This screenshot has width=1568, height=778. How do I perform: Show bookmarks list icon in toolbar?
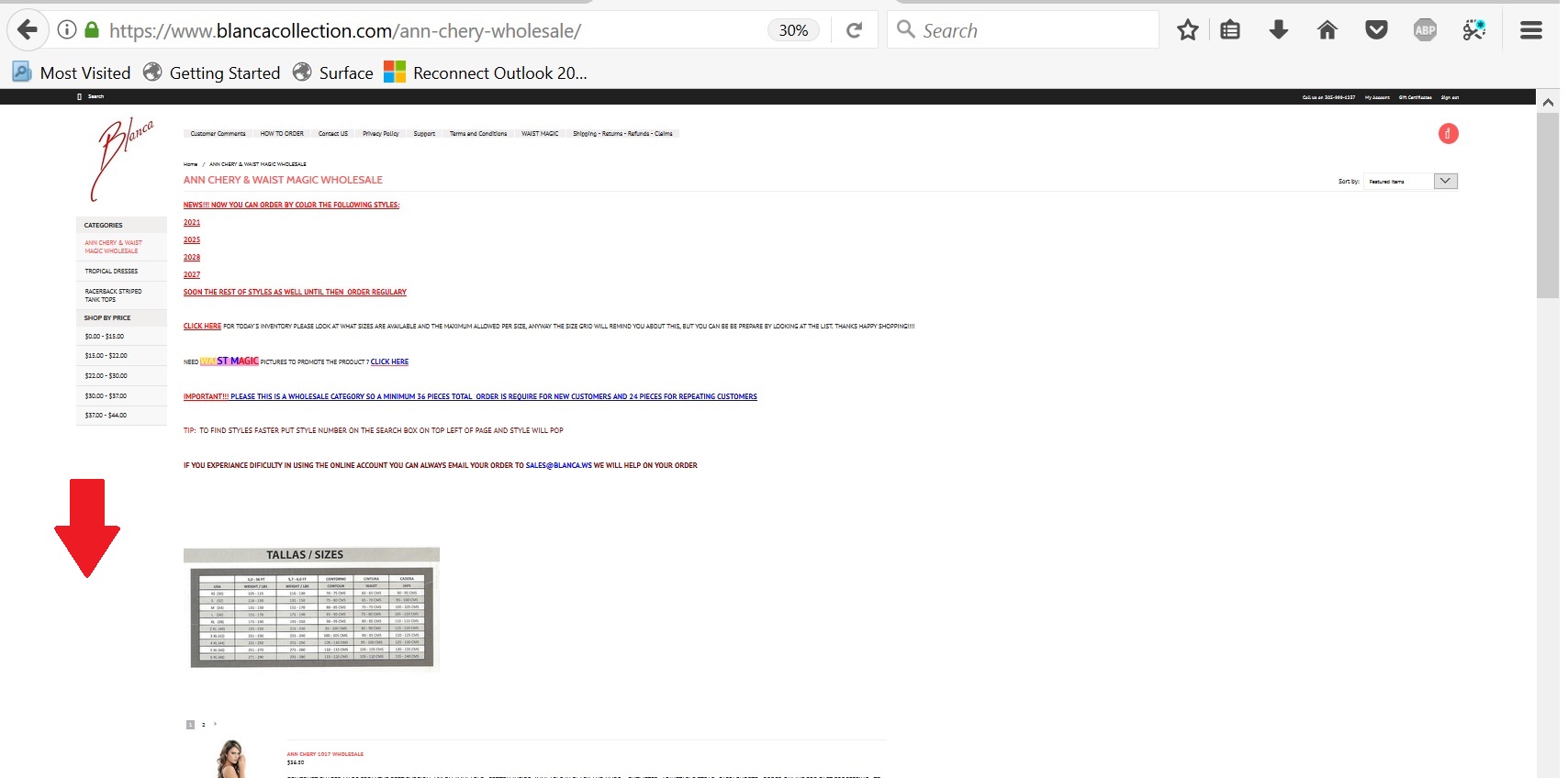1230,30
